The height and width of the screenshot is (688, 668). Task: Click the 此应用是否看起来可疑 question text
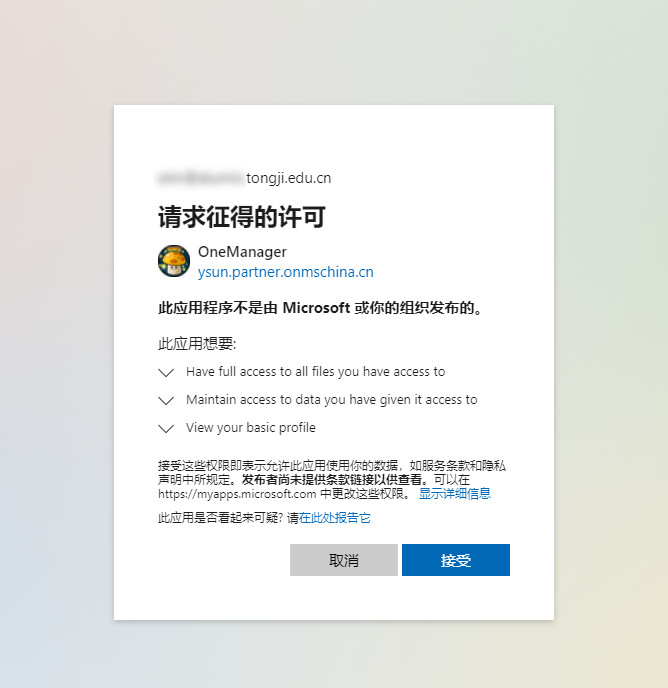(220, 518)
